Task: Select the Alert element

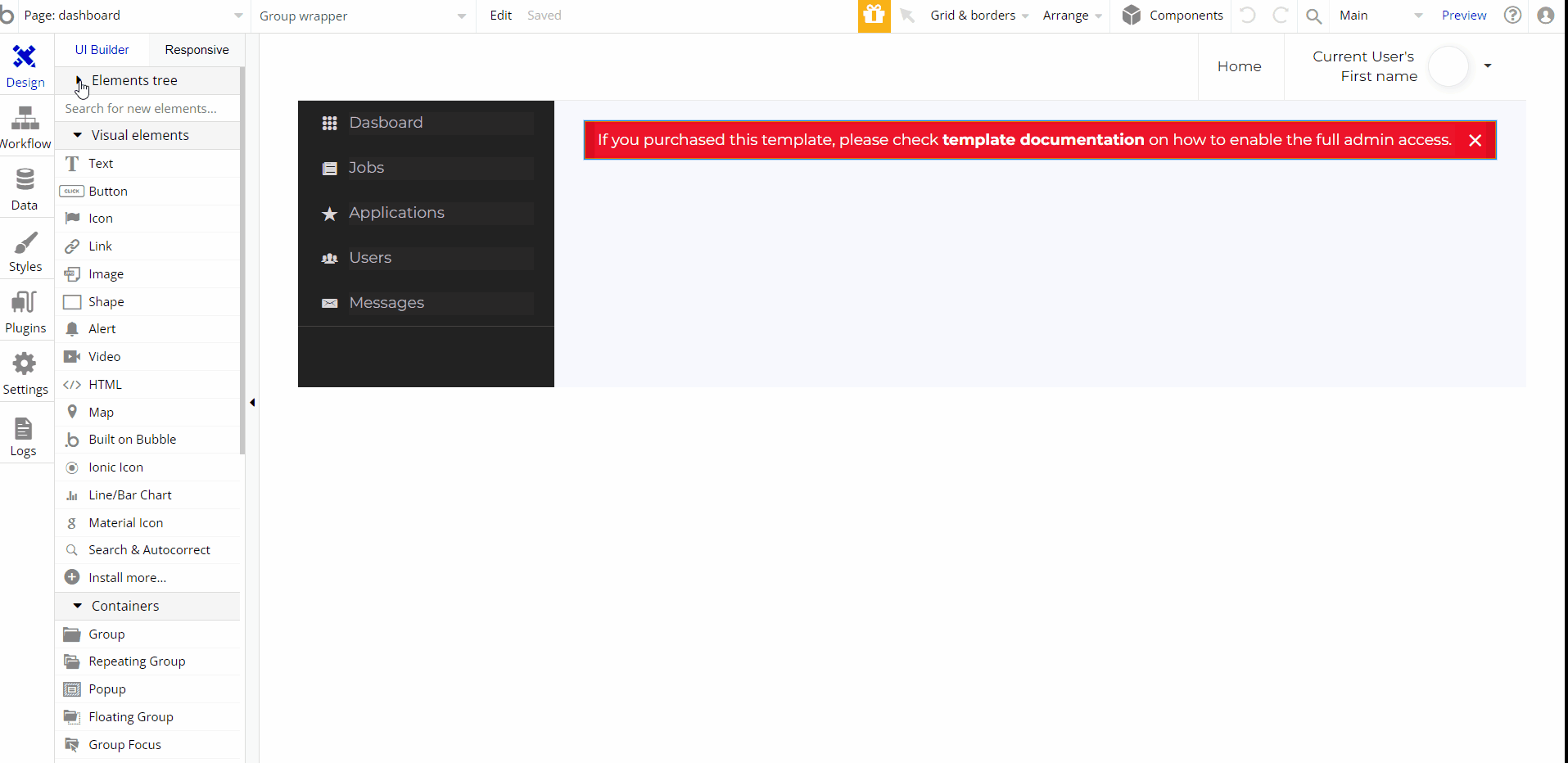Action: pos(147,329)
